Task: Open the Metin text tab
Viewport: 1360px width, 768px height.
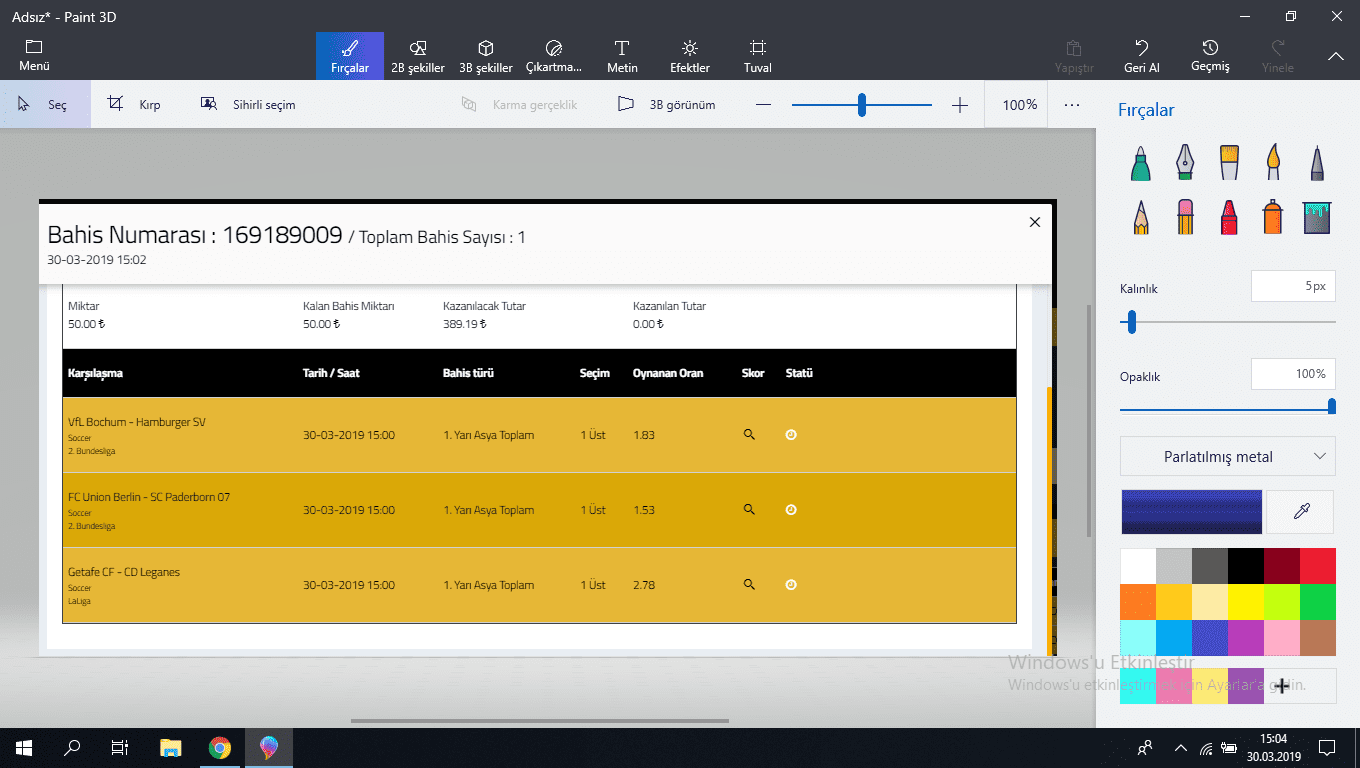Action: tap(622, 56)
